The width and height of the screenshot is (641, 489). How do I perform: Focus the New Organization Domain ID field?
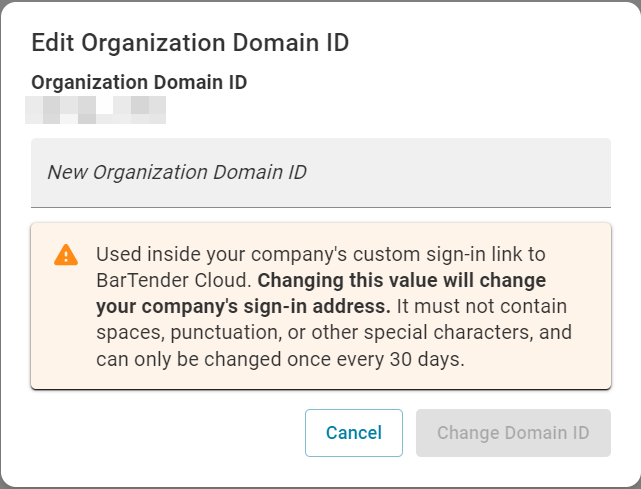point(321,173)
